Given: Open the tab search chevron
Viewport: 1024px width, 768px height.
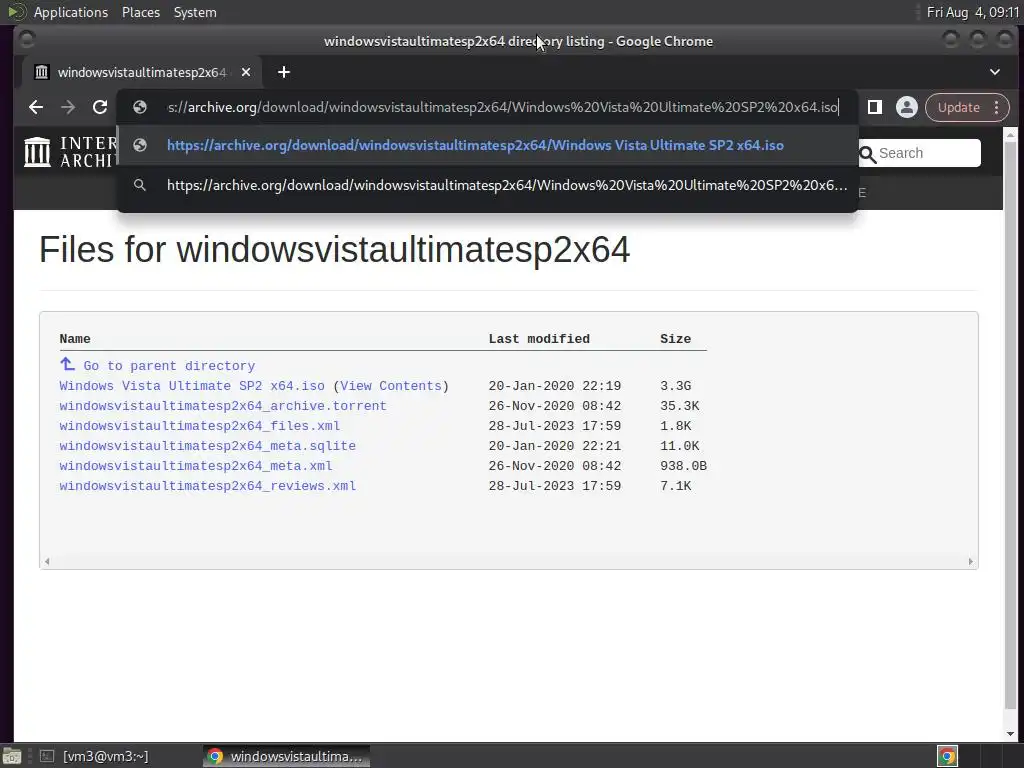Looking at the screenshot, I should (995, 72).
